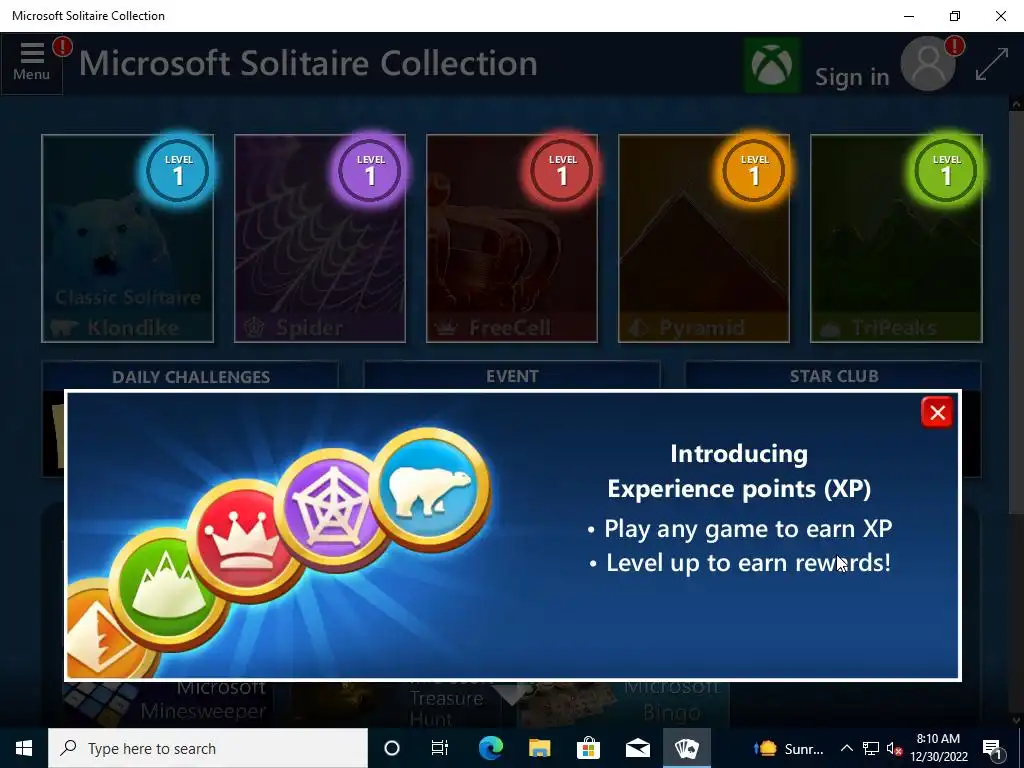Click the network status tray icon
This screenshot has height=768, width=1024.
tap(871, 748)
